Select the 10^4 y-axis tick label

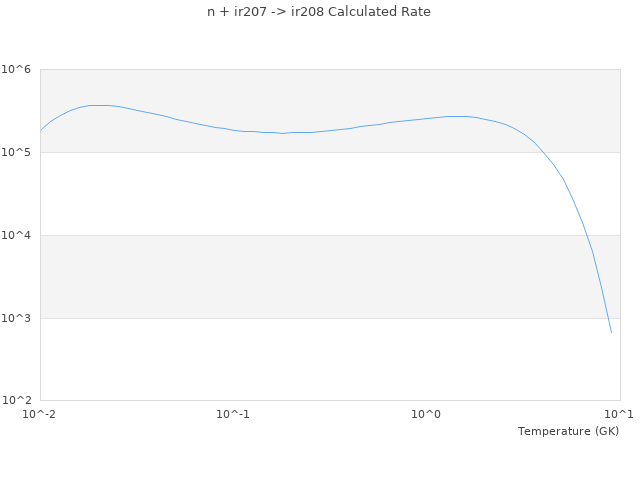(16, 235)
